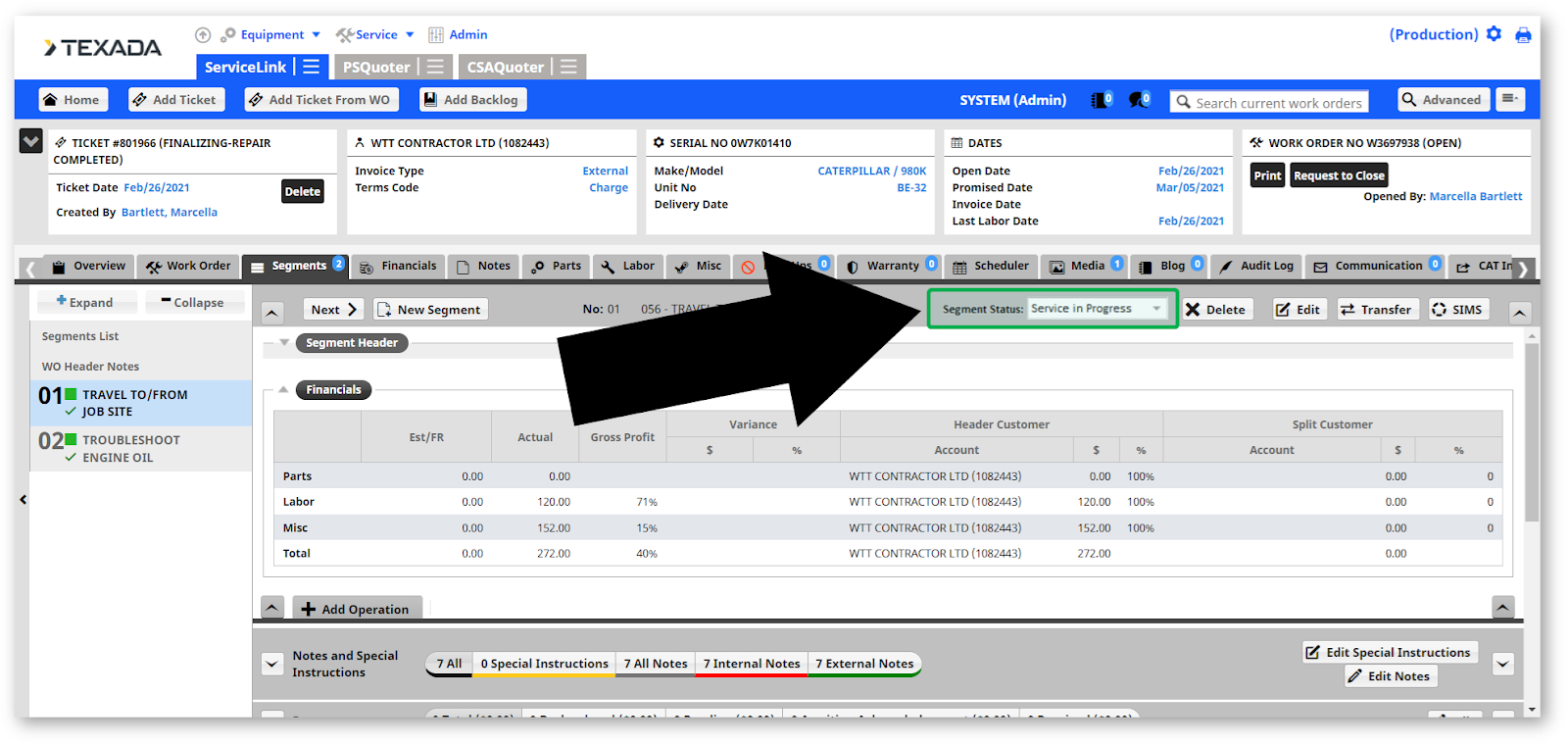This screenshot has height=745, width=1568.
Task: Open the Segment Status dropdown
Action: coord(1099,309)
